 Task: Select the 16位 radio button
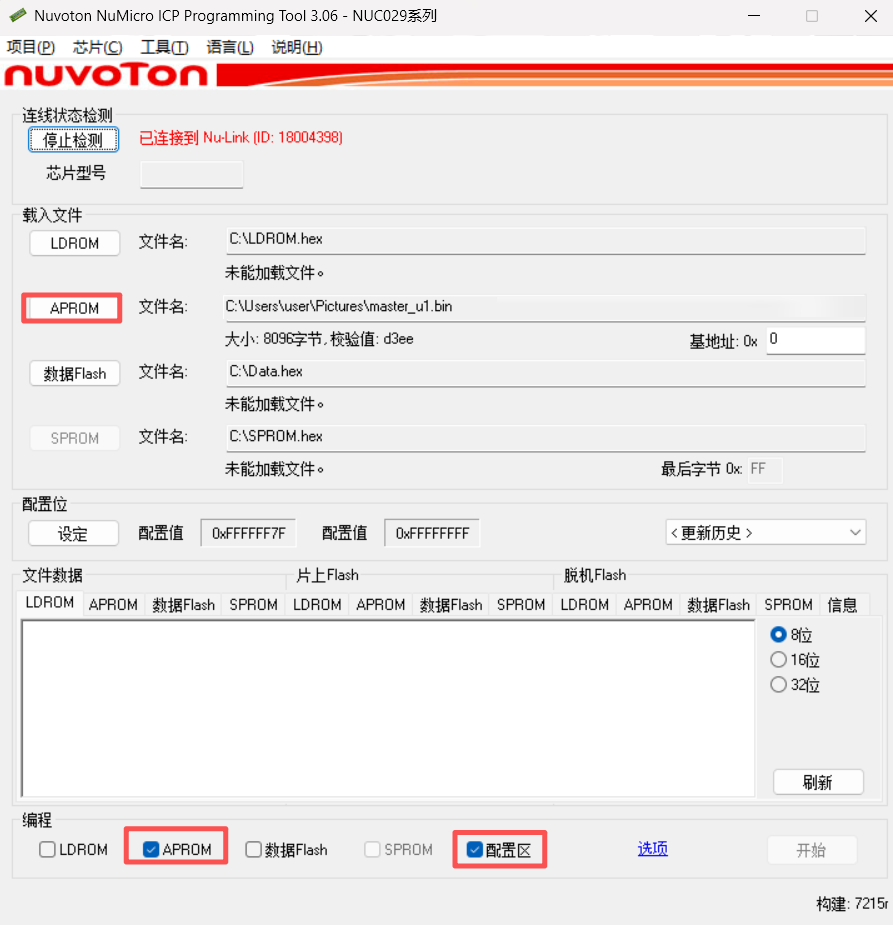tap(778, 660)
